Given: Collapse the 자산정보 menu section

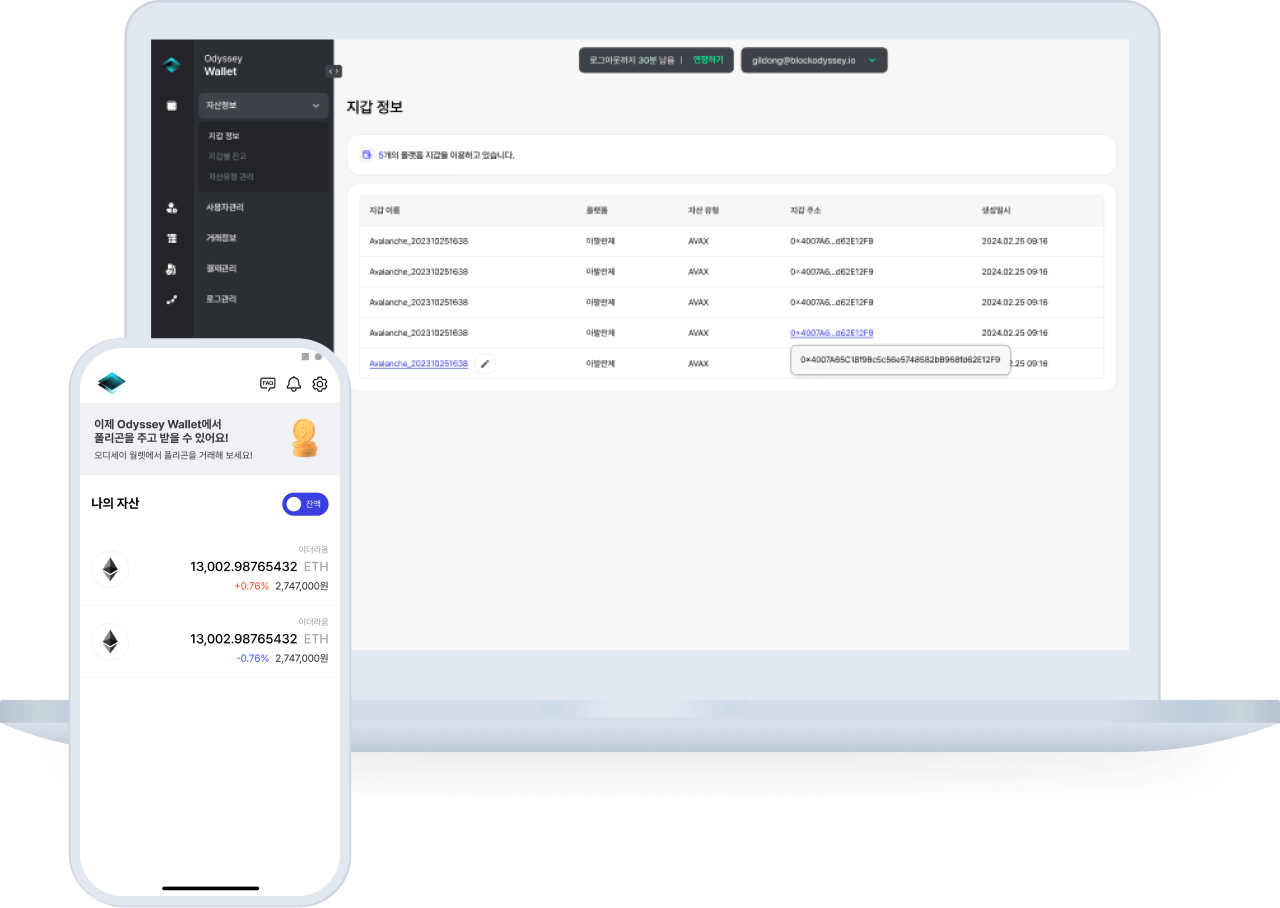Looking at the screenshot, I should [316, 106].
